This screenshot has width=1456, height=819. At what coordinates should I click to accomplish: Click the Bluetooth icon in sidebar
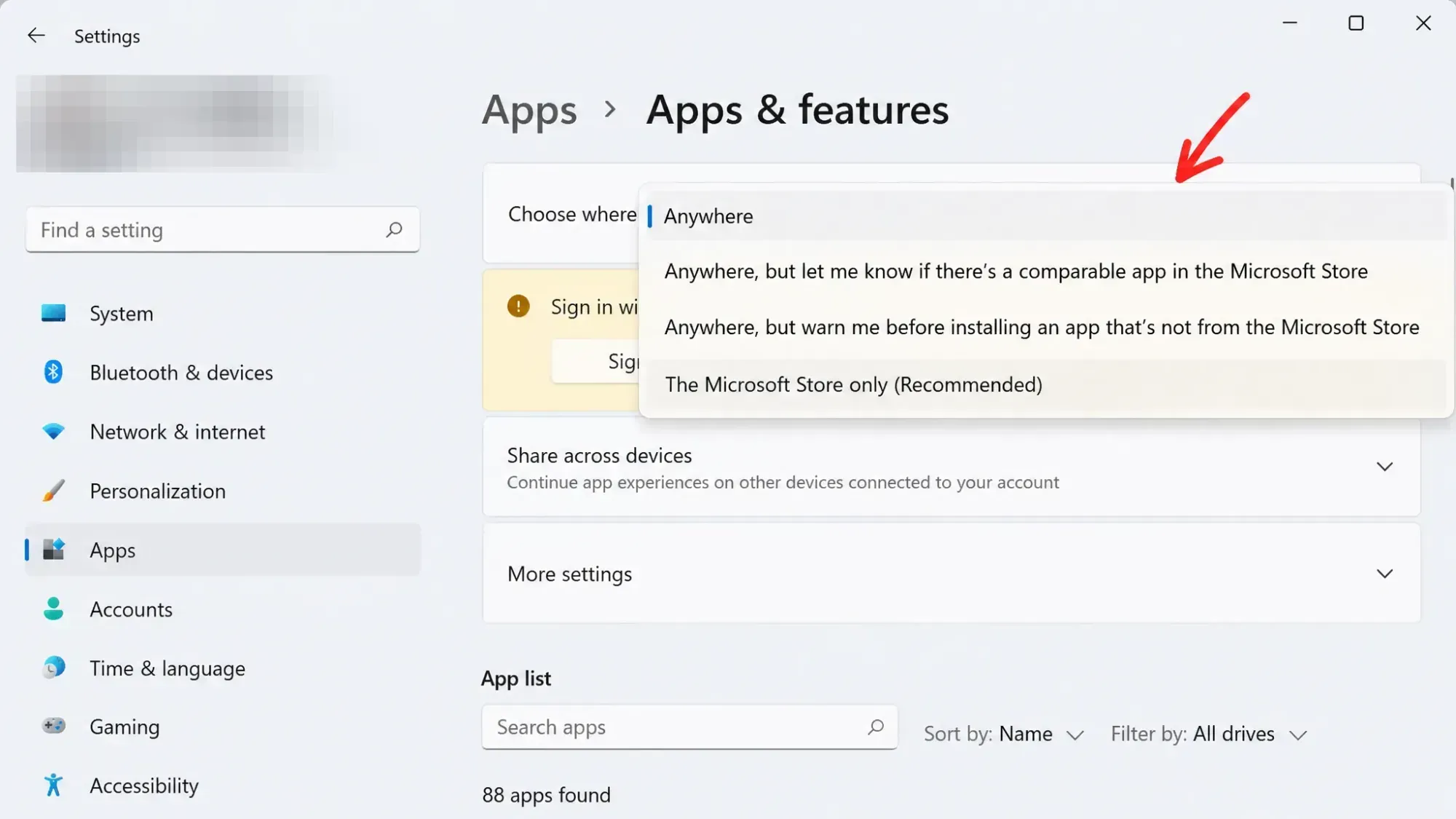click(53, 372)
